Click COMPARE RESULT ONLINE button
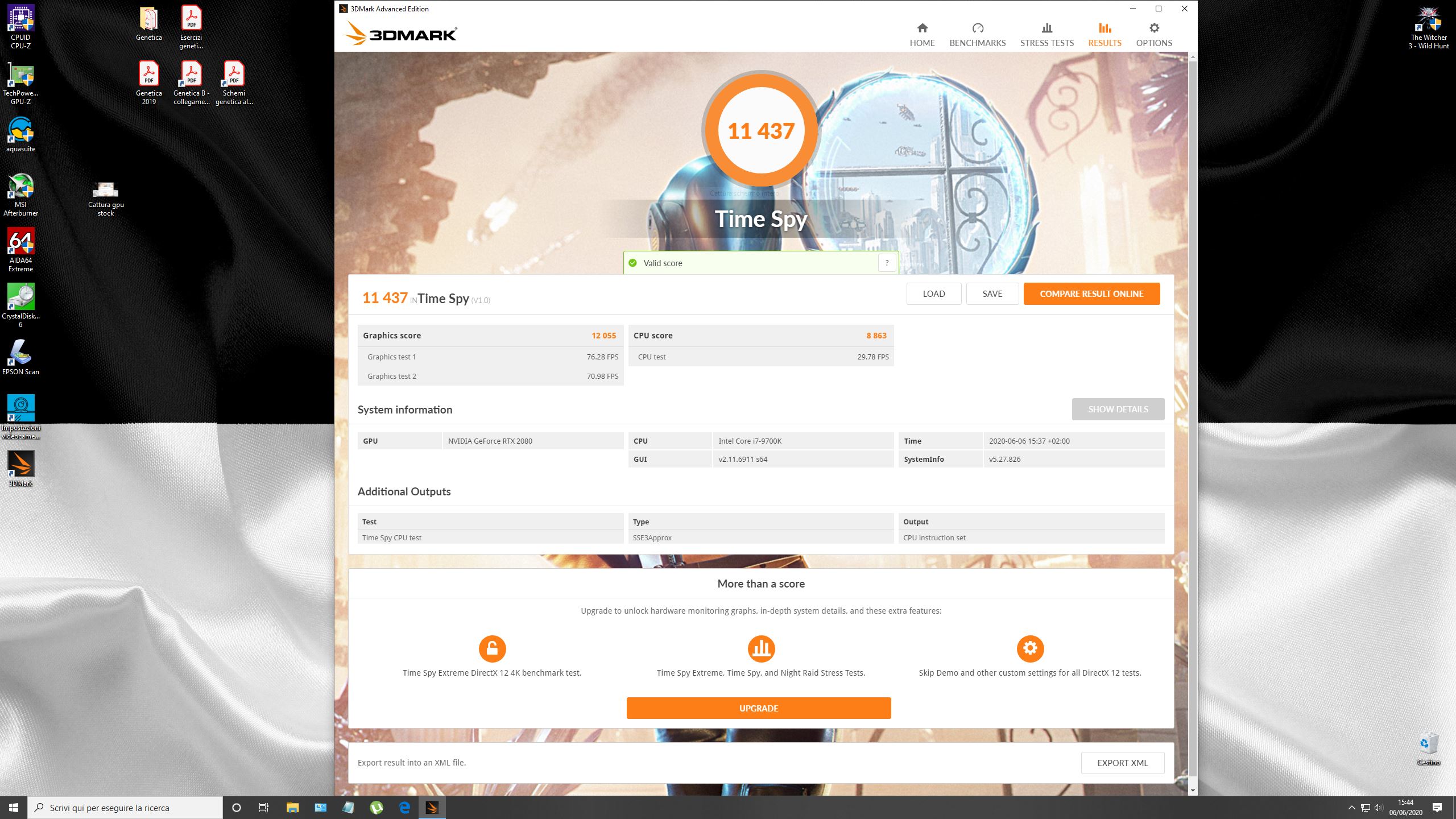The height and width of the screenshot is (819, 1456). pos(1091,293)
